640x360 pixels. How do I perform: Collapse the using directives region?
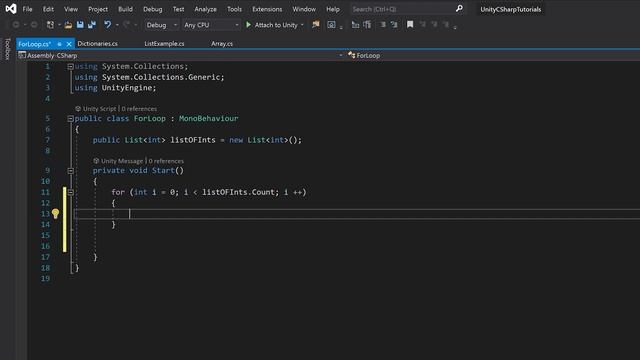[x=70, y=66]
